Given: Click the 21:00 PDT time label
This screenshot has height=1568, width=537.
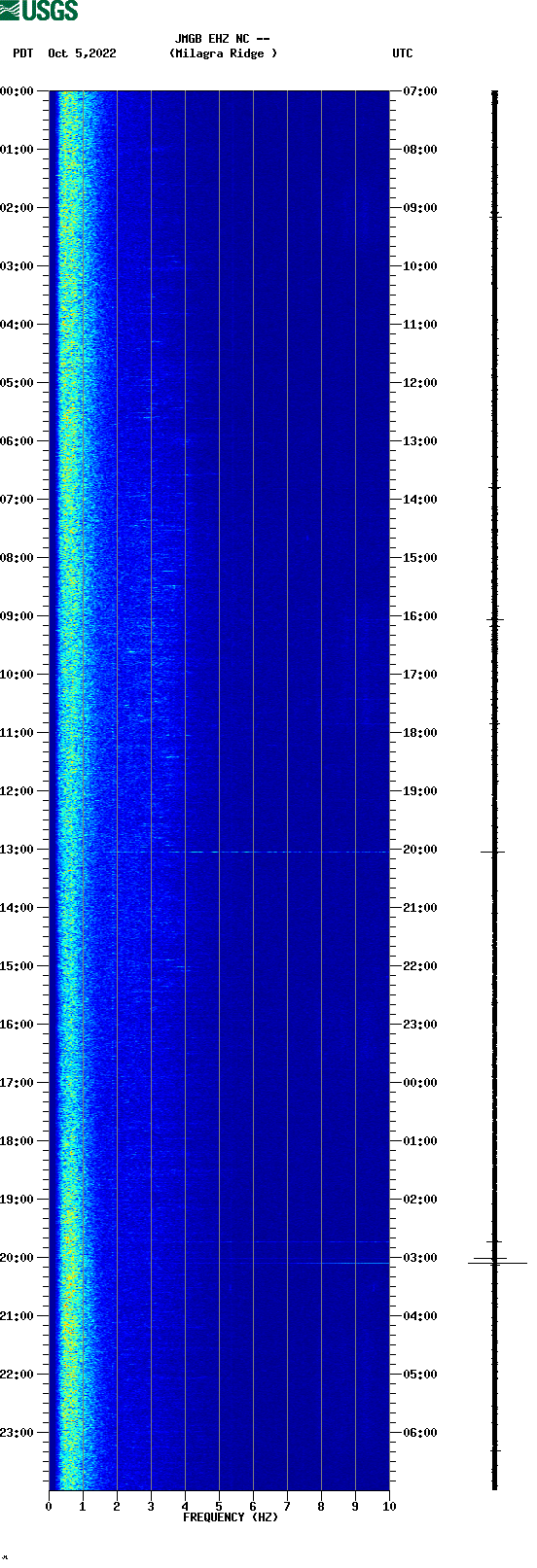Looking at the screenshot, I should coord(18,1316).
